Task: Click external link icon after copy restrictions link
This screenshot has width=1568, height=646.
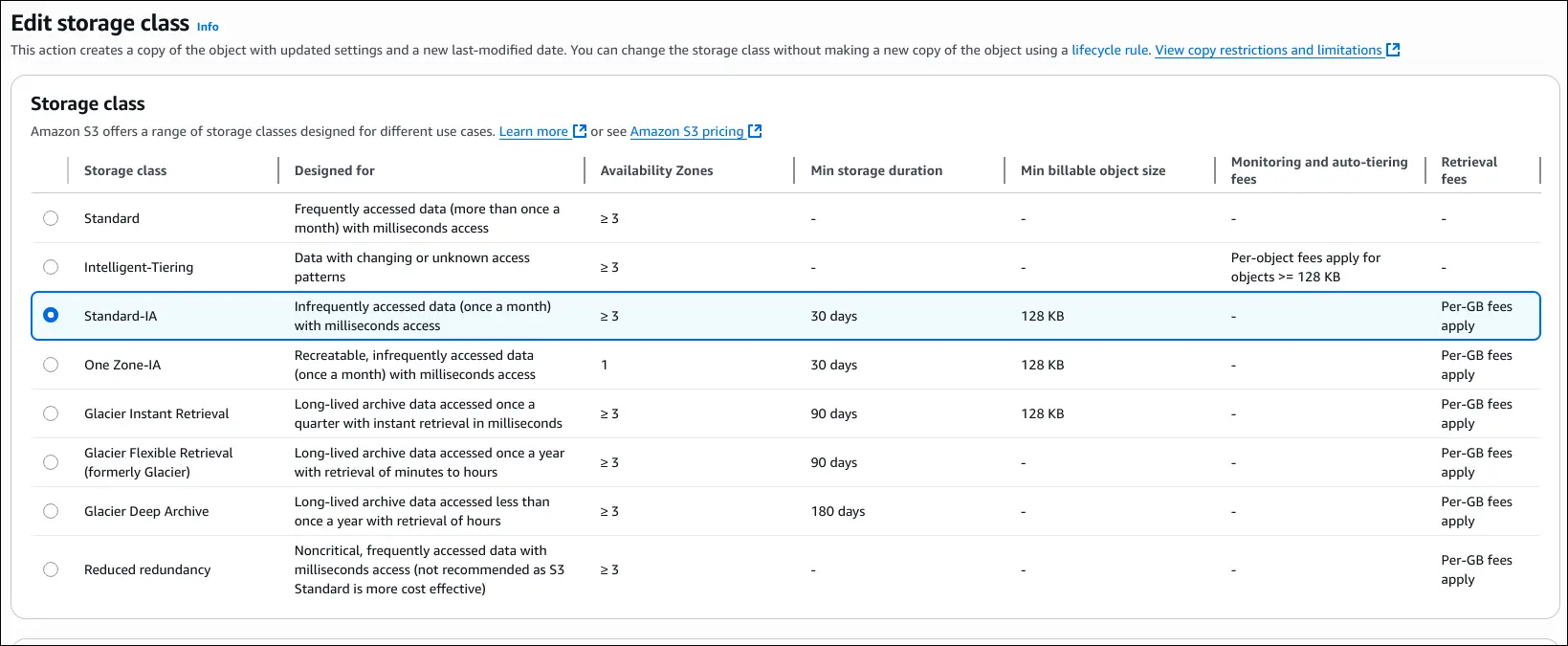Action: point(1393,50)
